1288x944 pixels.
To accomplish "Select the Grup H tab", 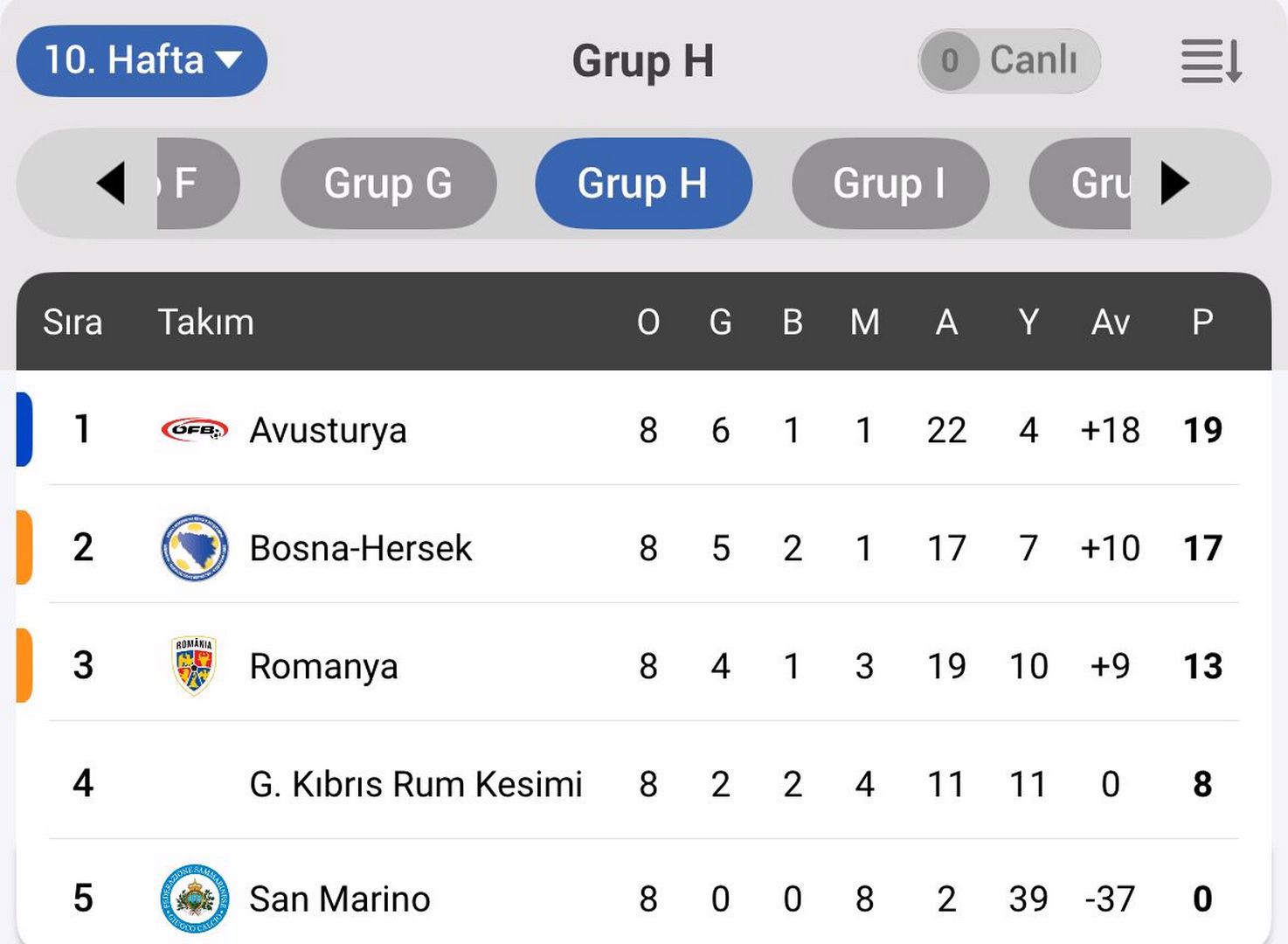I will click(x=643, y=184).
